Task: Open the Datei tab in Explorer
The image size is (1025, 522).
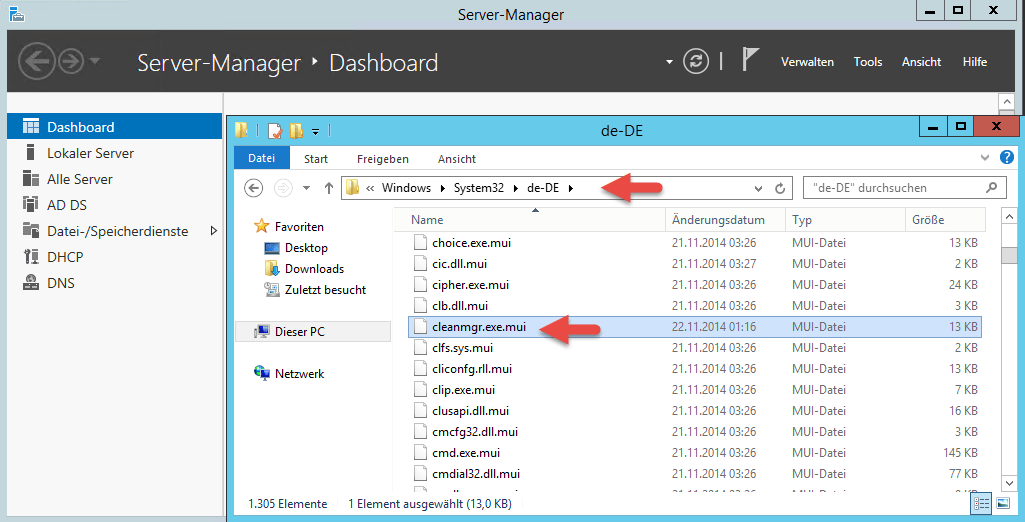Action: (261, 159)
